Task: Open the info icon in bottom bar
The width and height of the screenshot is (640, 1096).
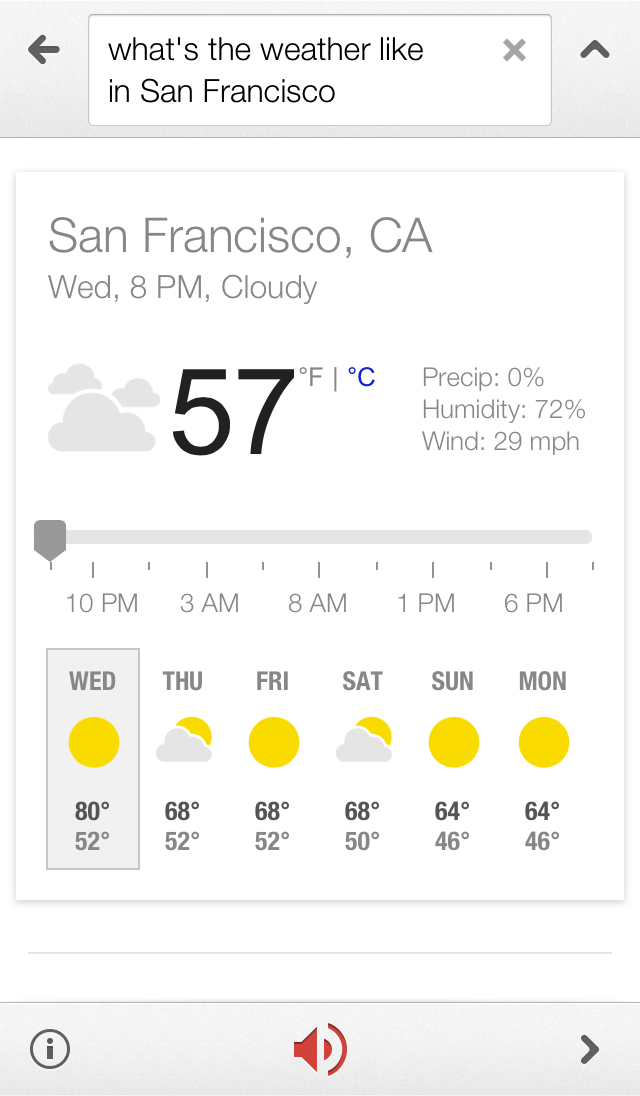Action: tap(48, 1049)
